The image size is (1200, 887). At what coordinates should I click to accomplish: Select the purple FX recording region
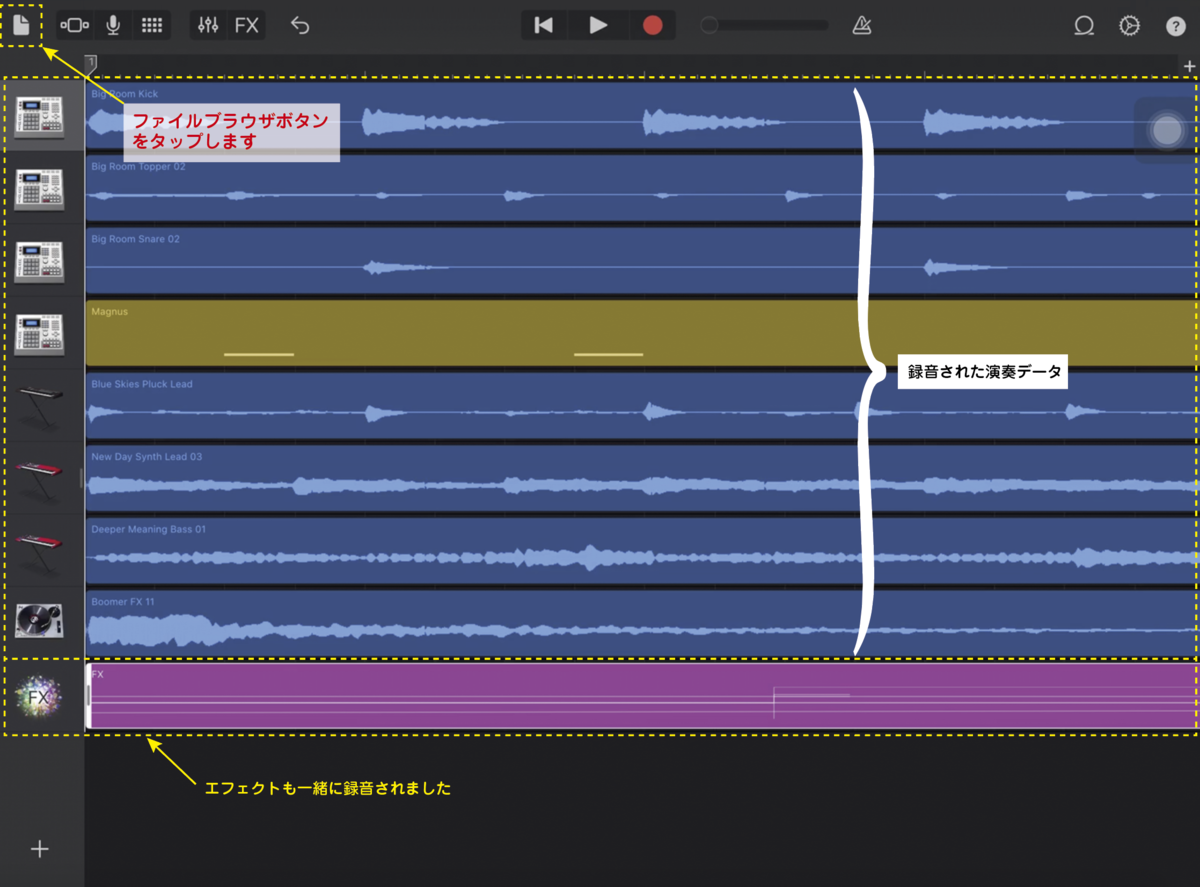tap(642, 696)
